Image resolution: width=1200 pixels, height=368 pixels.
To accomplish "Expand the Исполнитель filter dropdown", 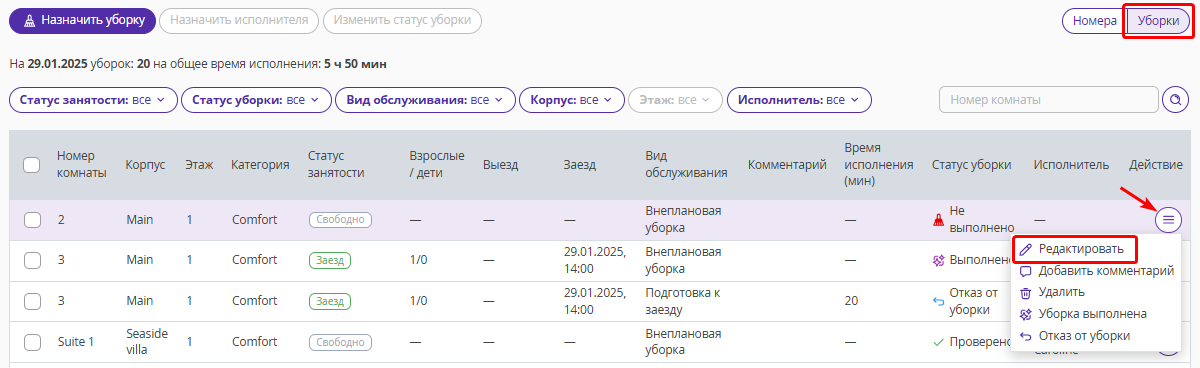I will point(799,100).
